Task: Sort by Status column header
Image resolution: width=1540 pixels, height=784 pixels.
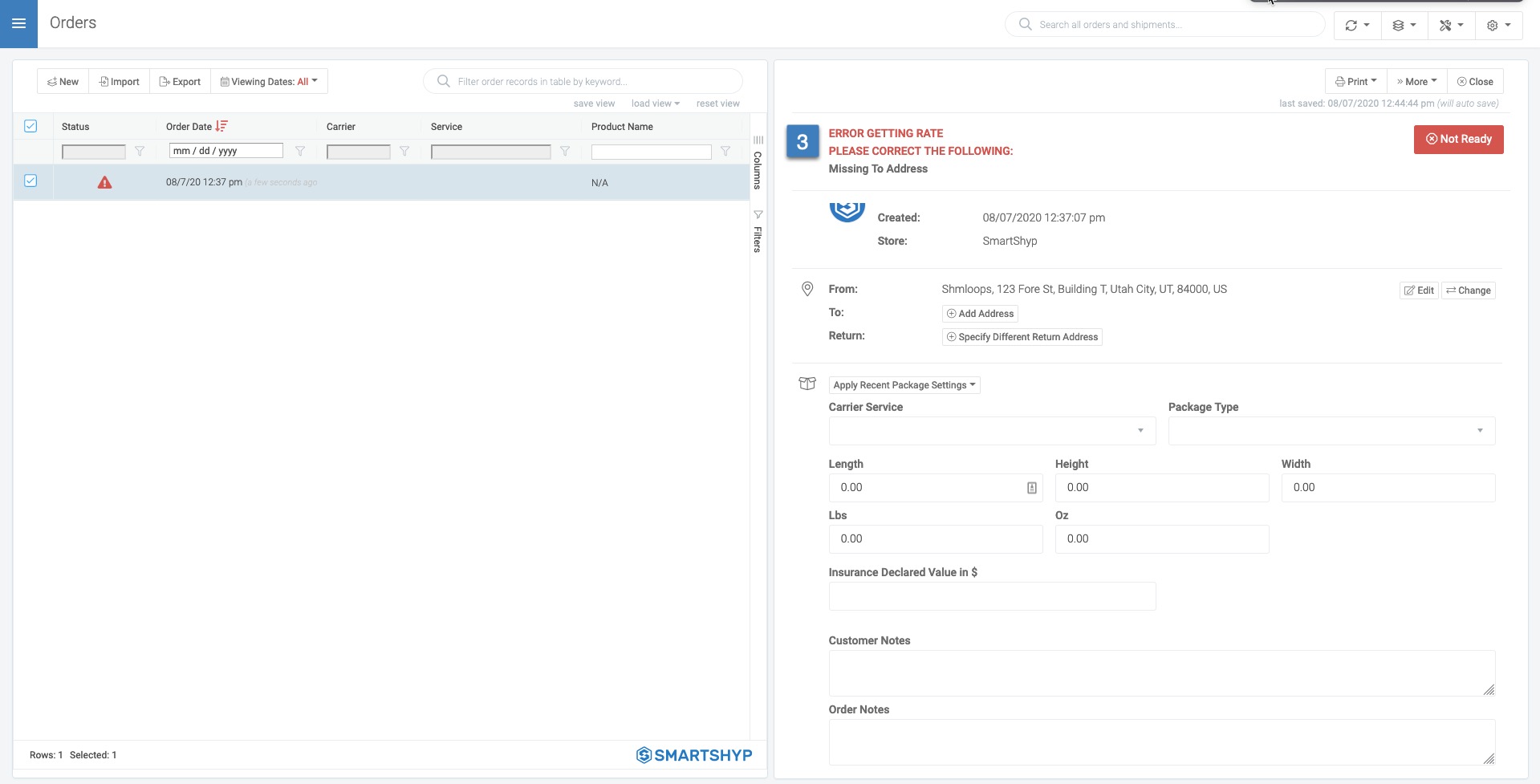Action: coord(75,127)
